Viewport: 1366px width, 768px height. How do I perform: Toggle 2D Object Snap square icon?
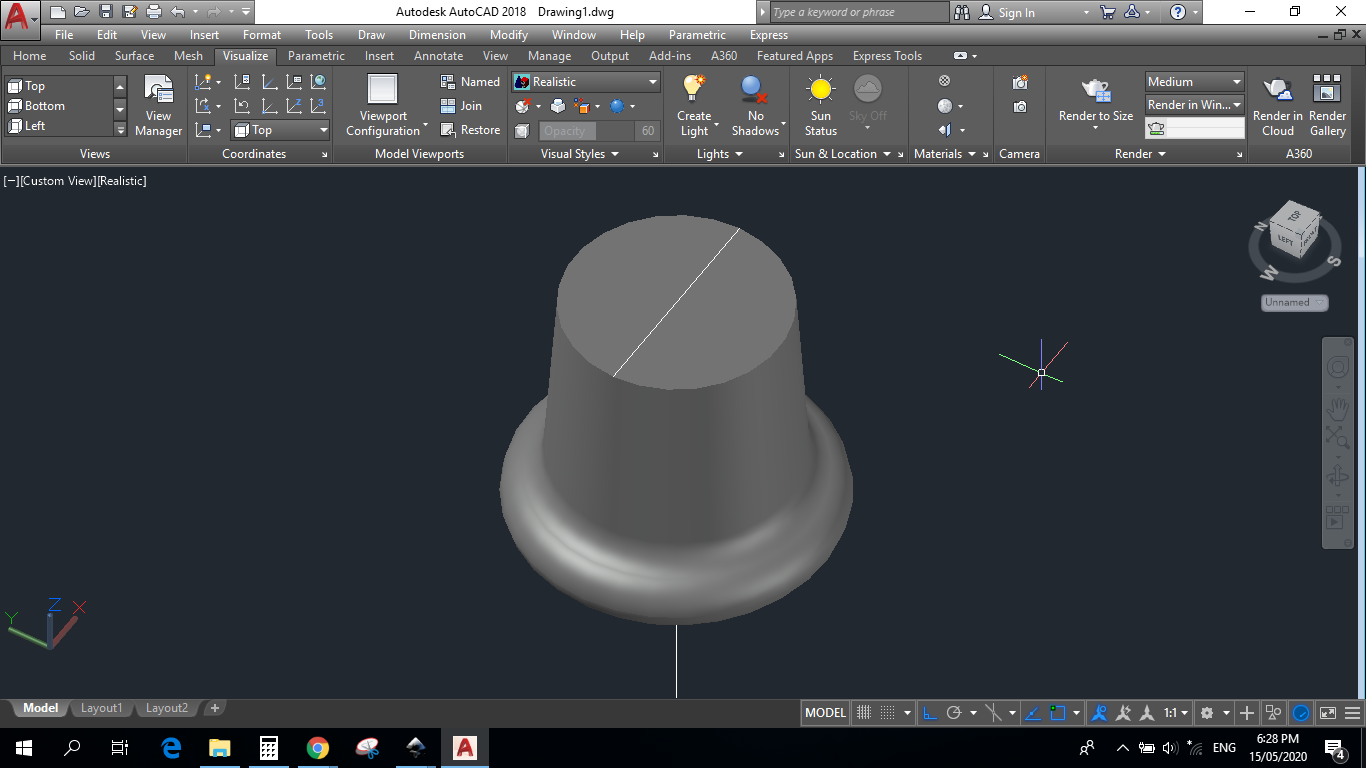coord(1058,713)
